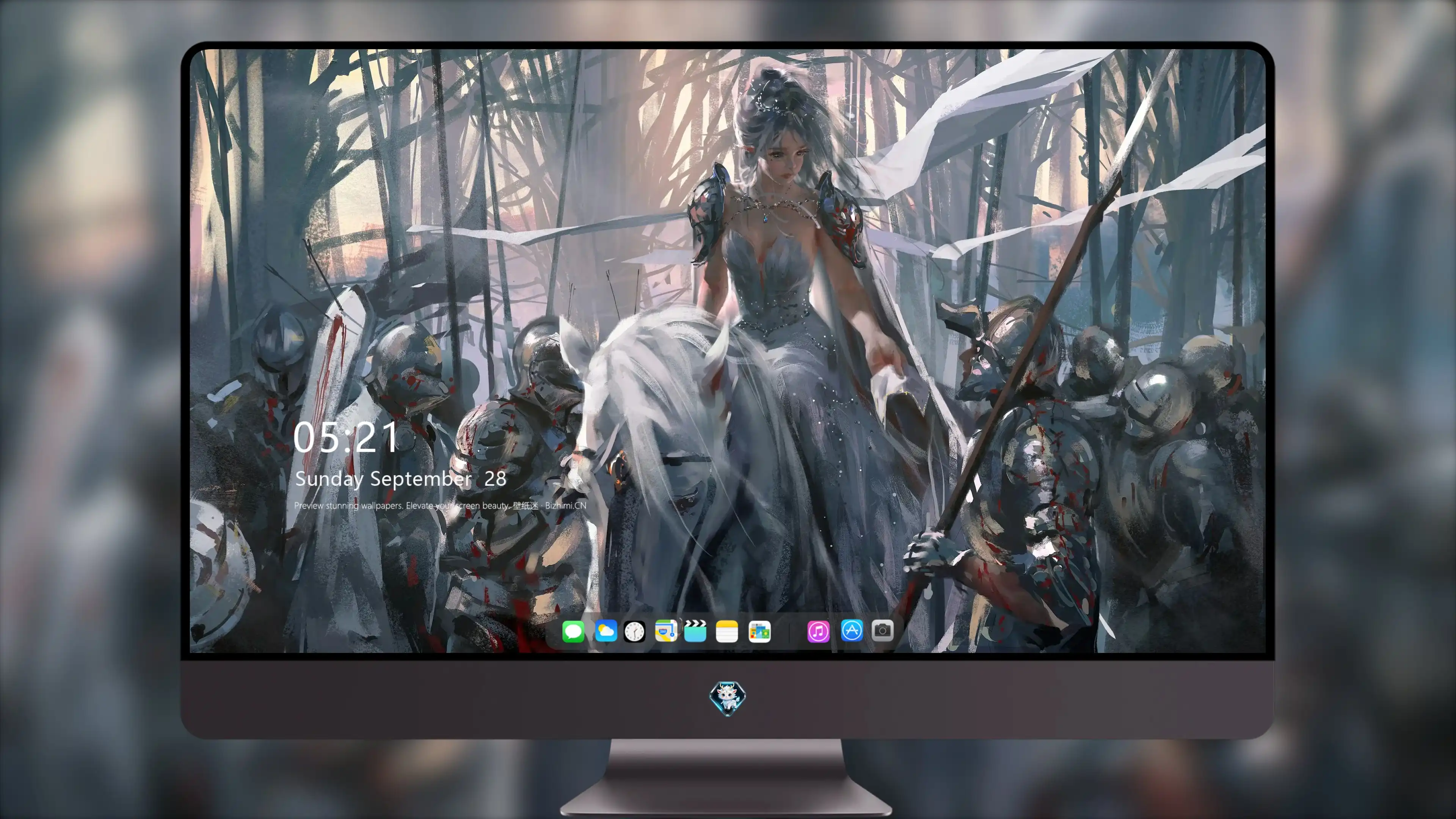1456x819 pixels.
Task: Click the dragon mascot logo on monitor chin
Action: [728, 698]
